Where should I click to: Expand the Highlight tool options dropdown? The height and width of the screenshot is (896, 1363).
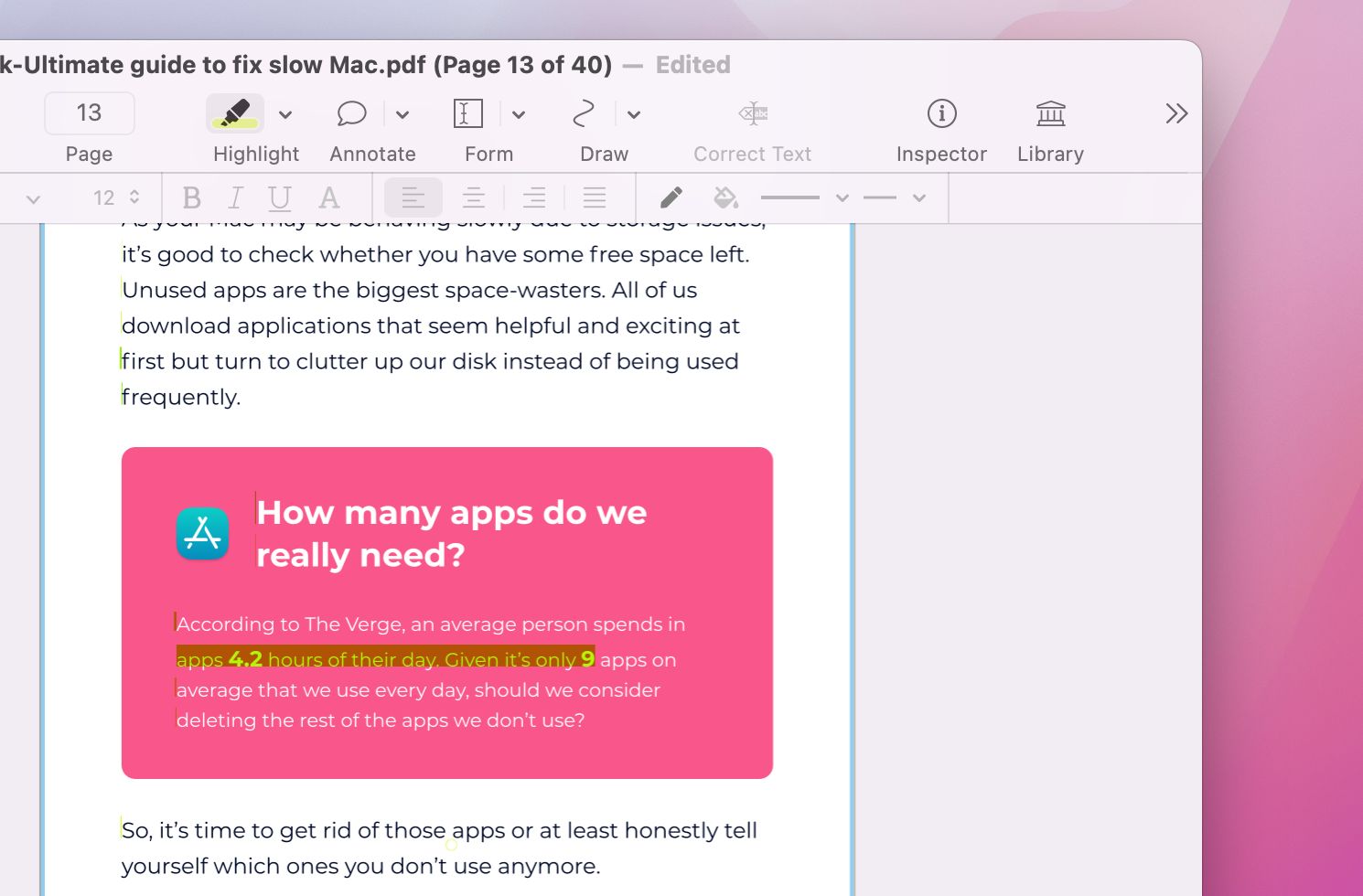[285, 113]
